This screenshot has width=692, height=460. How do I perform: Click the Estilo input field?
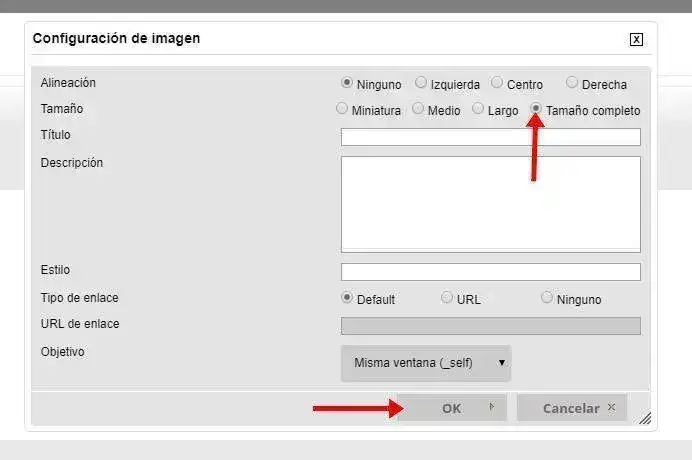point(490,272)
